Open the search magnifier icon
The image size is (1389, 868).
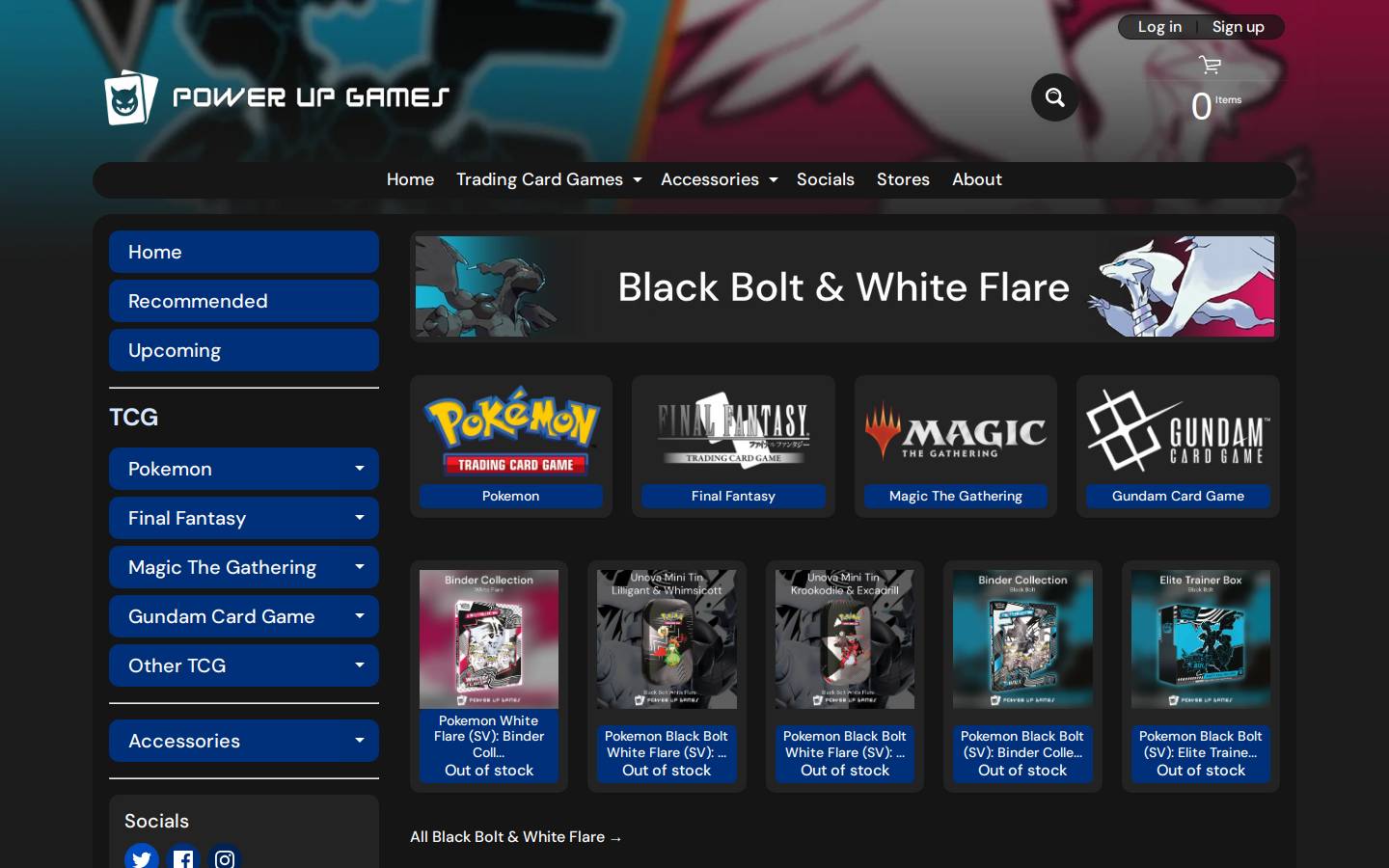point(1055,97)
